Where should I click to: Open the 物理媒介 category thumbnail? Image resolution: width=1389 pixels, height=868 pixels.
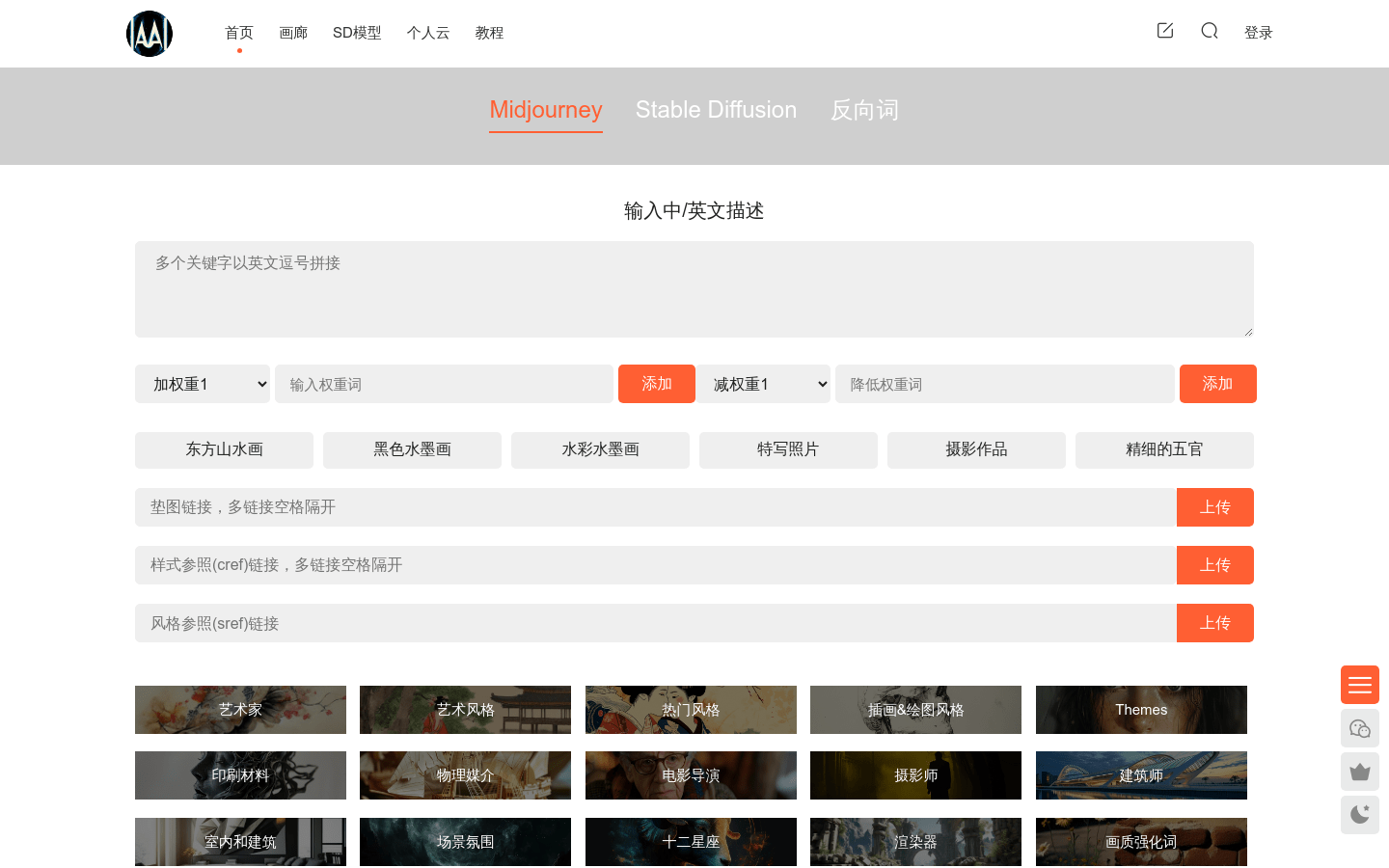(x=465, y=775)
